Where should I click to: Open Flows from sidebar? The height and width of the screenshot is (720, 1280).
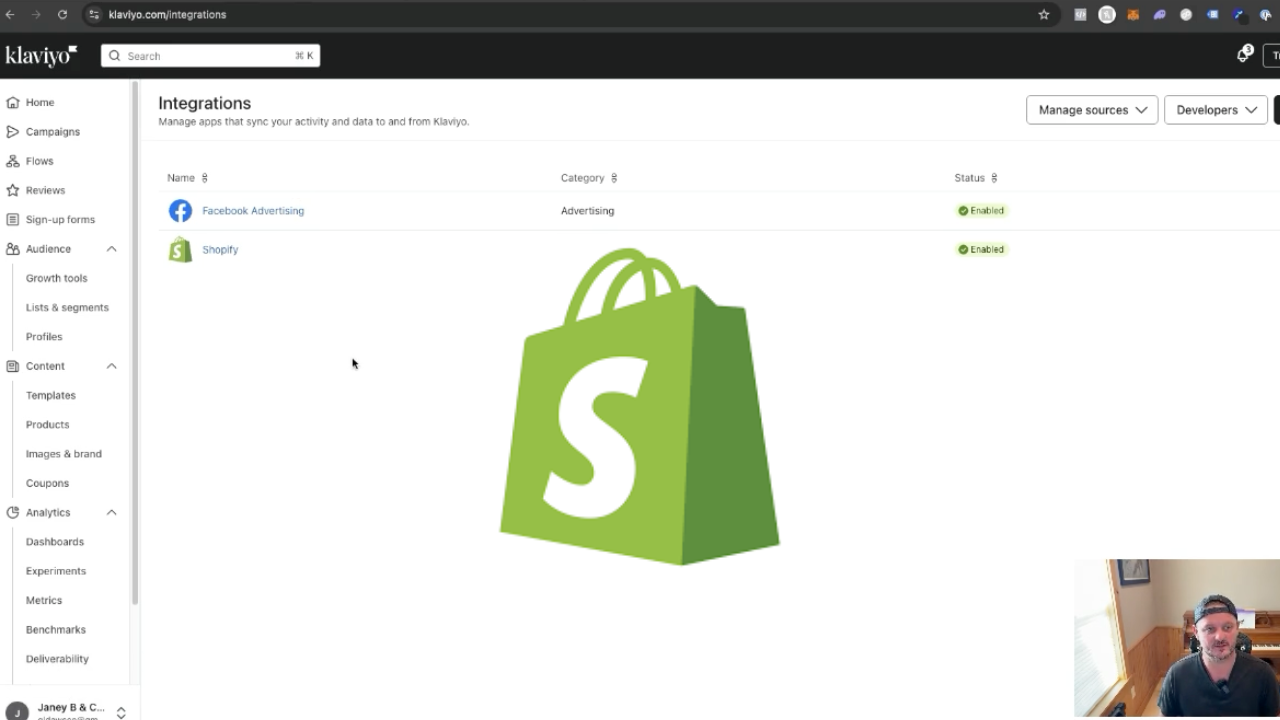point(40,161)
